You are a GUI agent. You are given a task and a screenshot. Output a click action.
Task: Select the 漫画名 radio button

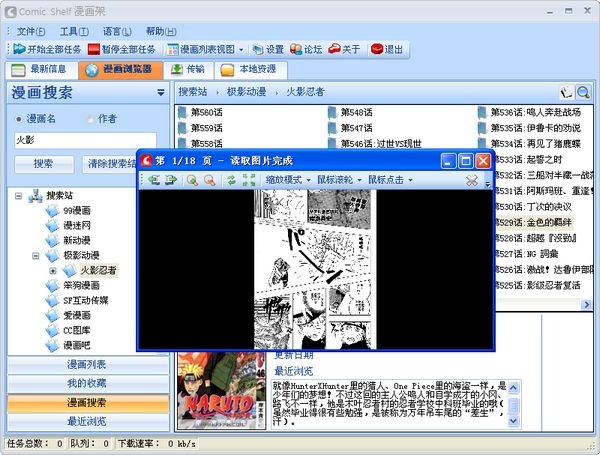19,119
